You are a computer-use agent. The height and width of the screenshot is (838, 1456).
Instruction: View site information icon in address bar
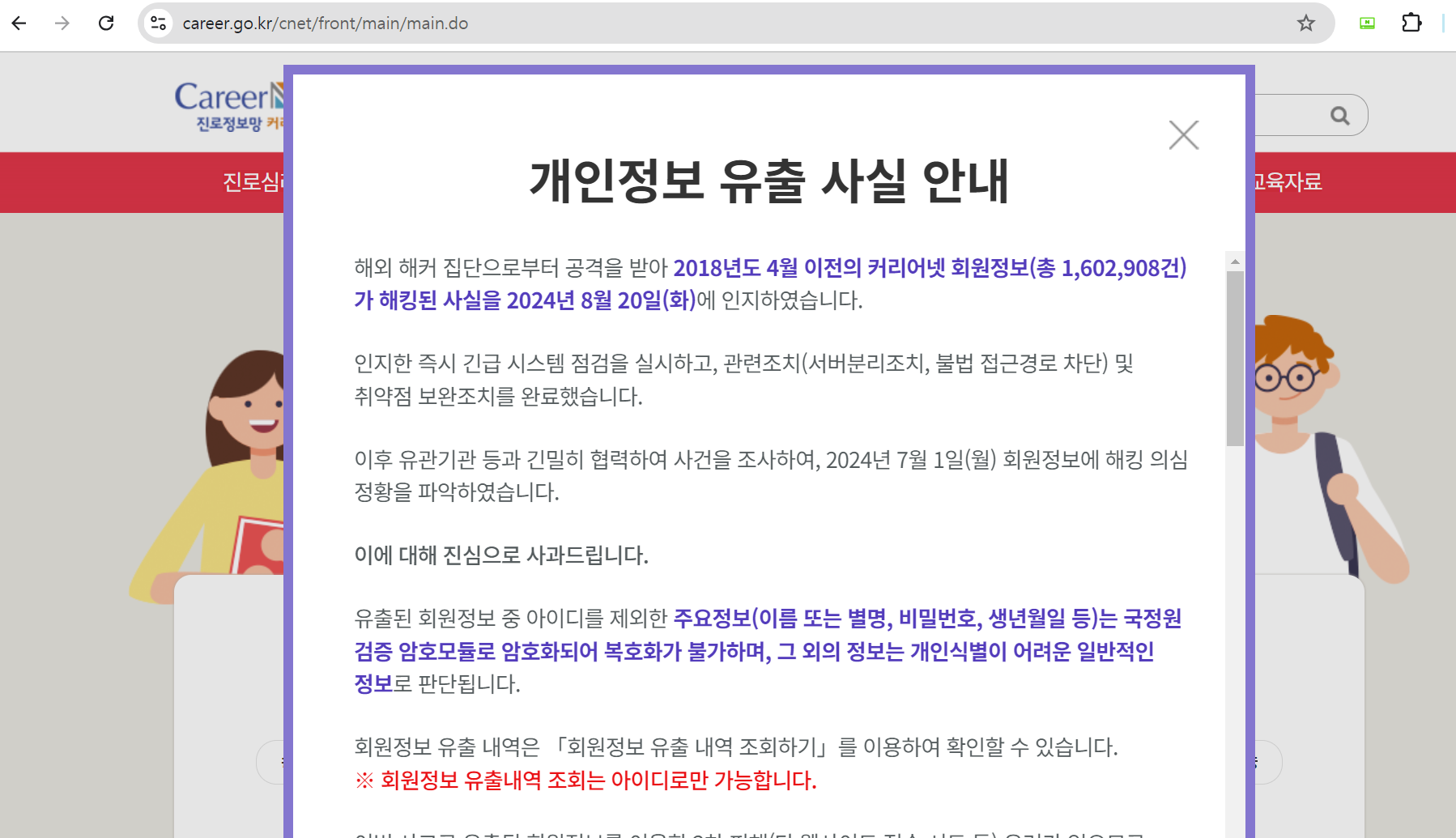(x=159, y=23)
